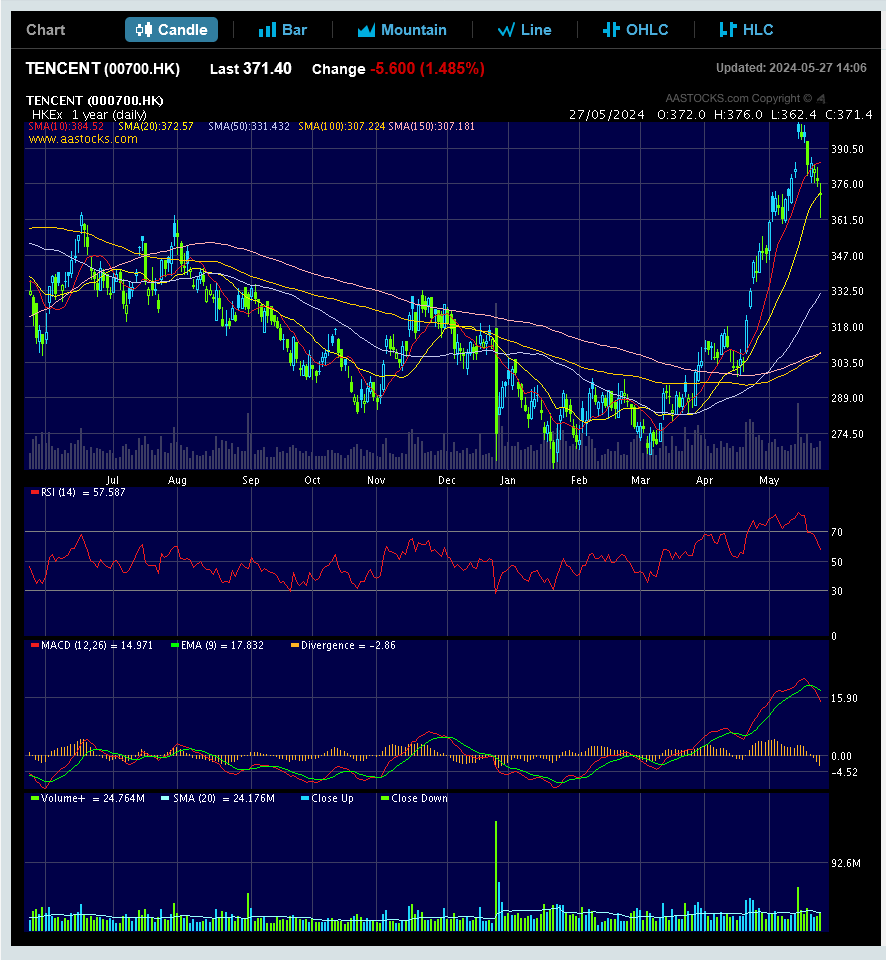Click the green EMA (9) legend color marker
This screenshot has height=960, width=886.
coord(175,645)
